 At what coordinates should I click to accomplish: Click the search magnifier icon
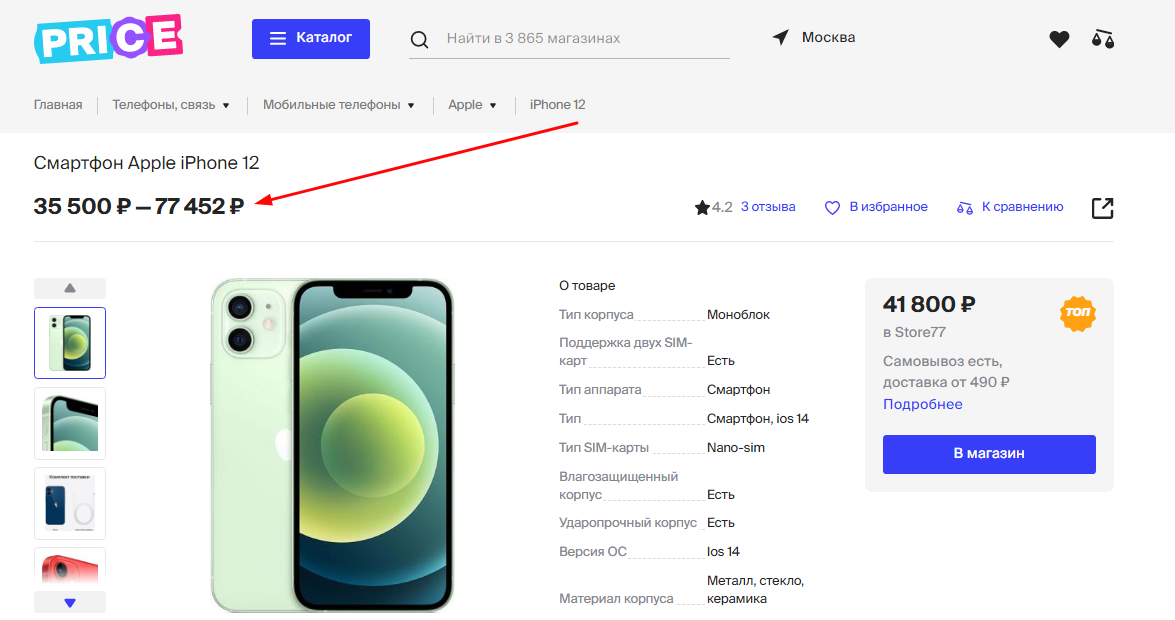click(420, 40)
